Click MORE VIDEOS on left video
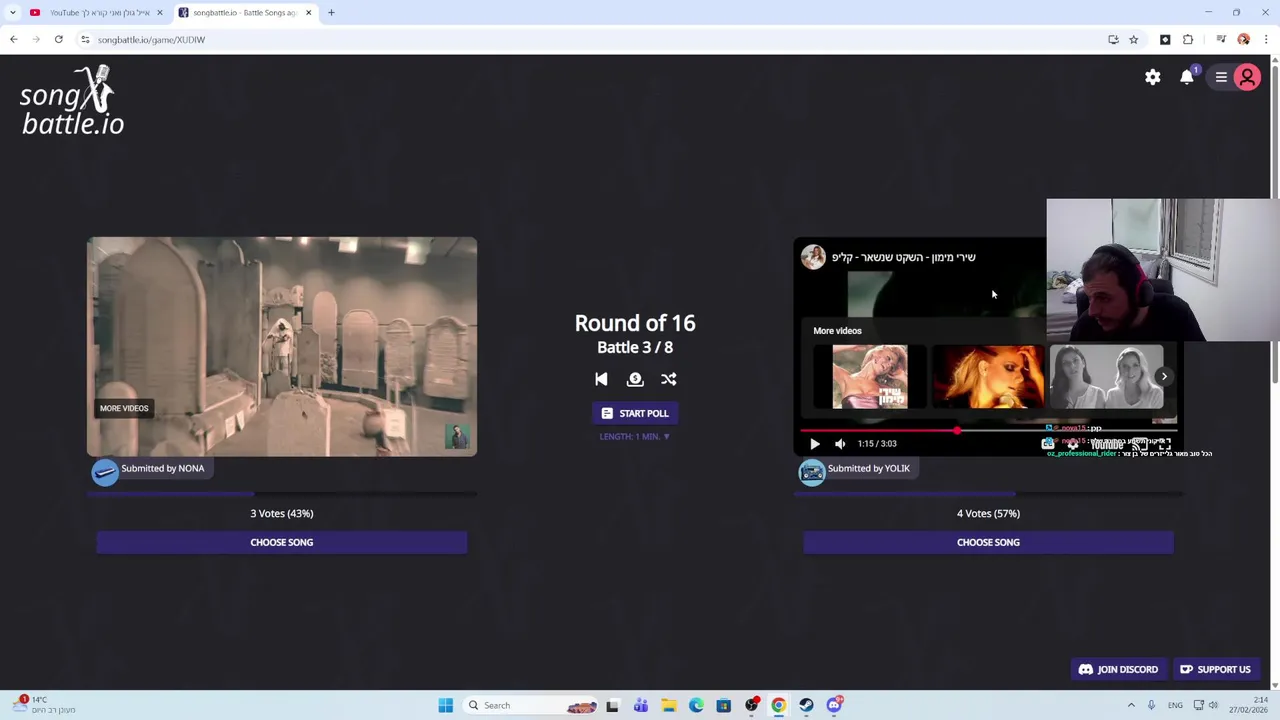The image size is (1280, 720). [124, 408]
